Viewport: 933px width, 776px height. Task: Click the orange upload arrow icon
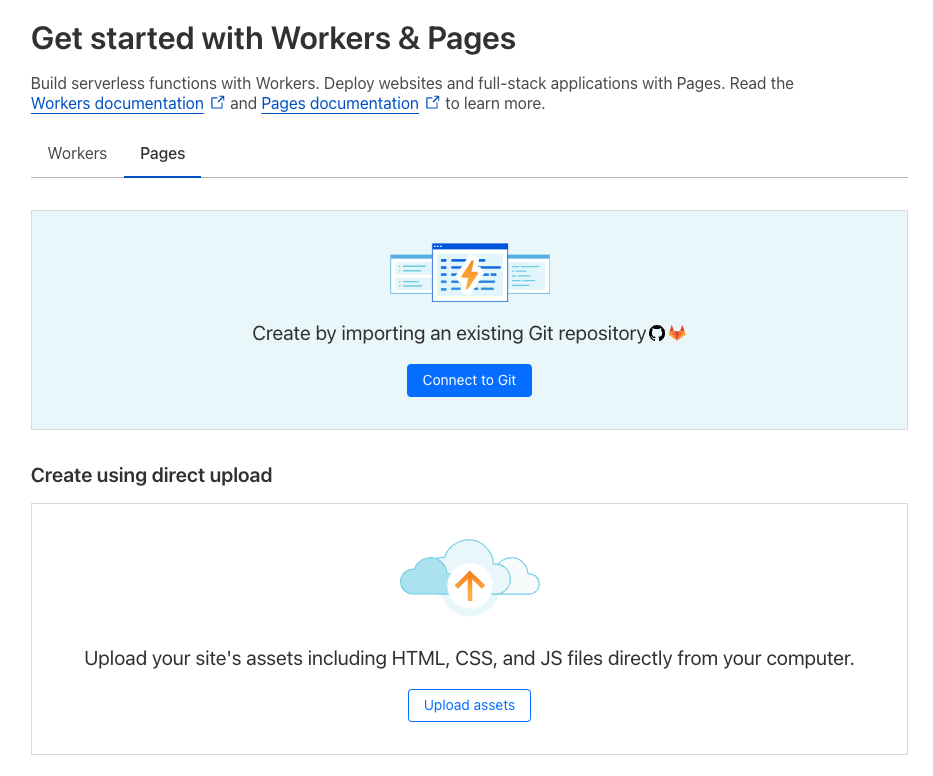[469, 583]
